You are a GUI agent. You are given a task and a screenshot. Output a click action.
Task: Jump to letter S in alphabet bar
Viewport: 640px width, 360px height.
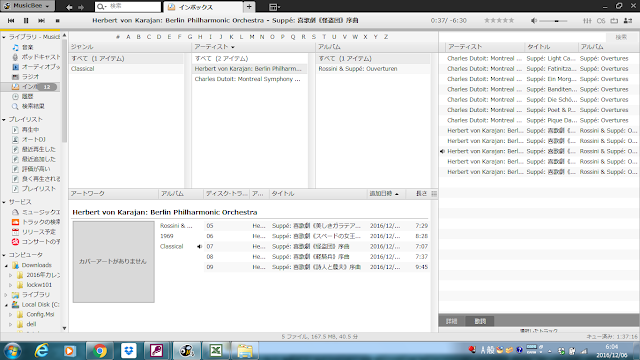(313, 37)
